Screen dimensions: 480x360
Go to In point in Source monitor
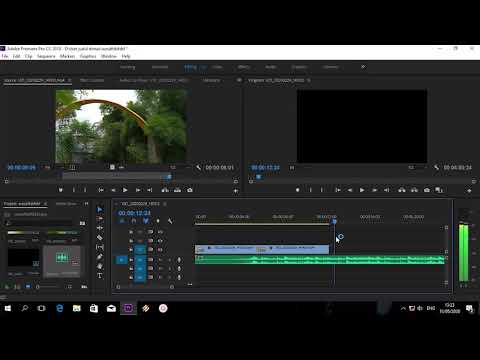101,190
